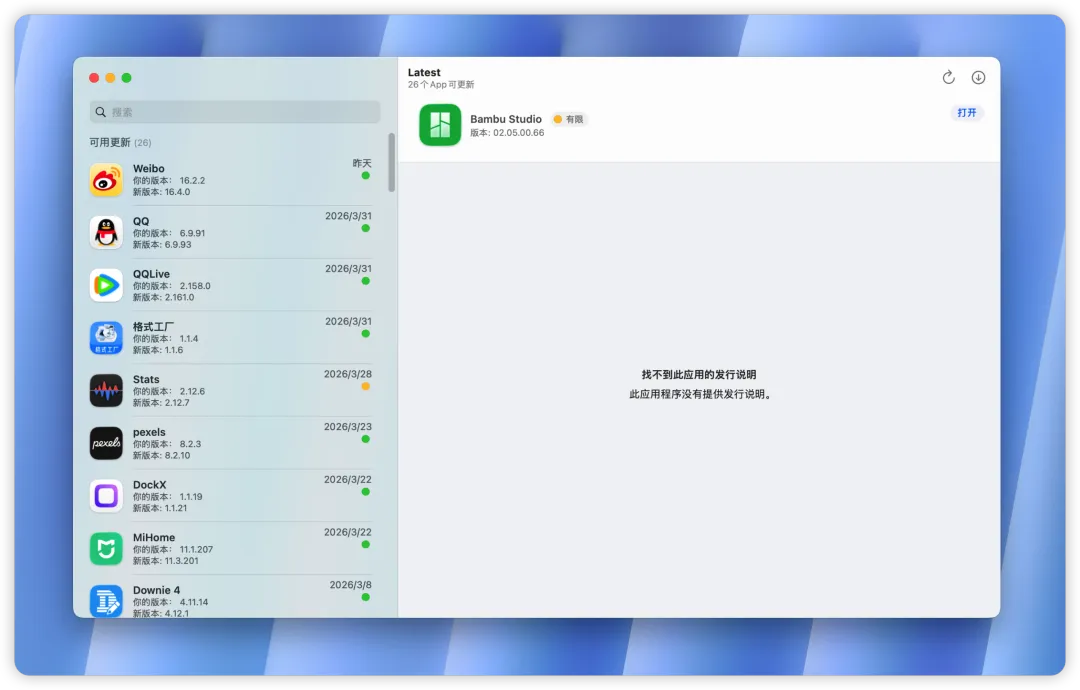This screenshot has width=1080, height=690.
Task: Click version text 02.05.00.66
Action: [x=518, y=133]
